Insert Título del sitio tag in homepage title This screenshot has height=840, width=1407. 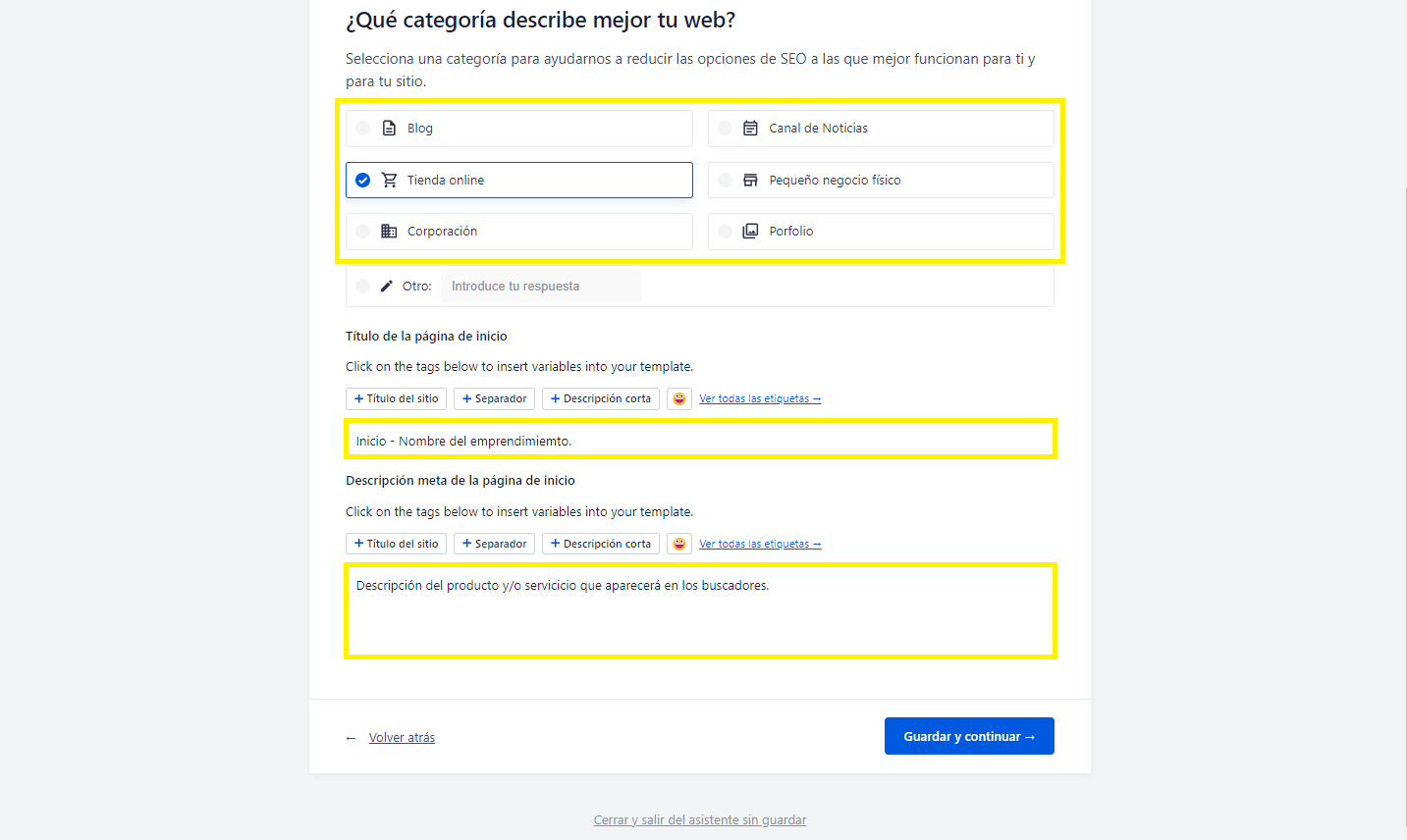[x=397, y=398]
